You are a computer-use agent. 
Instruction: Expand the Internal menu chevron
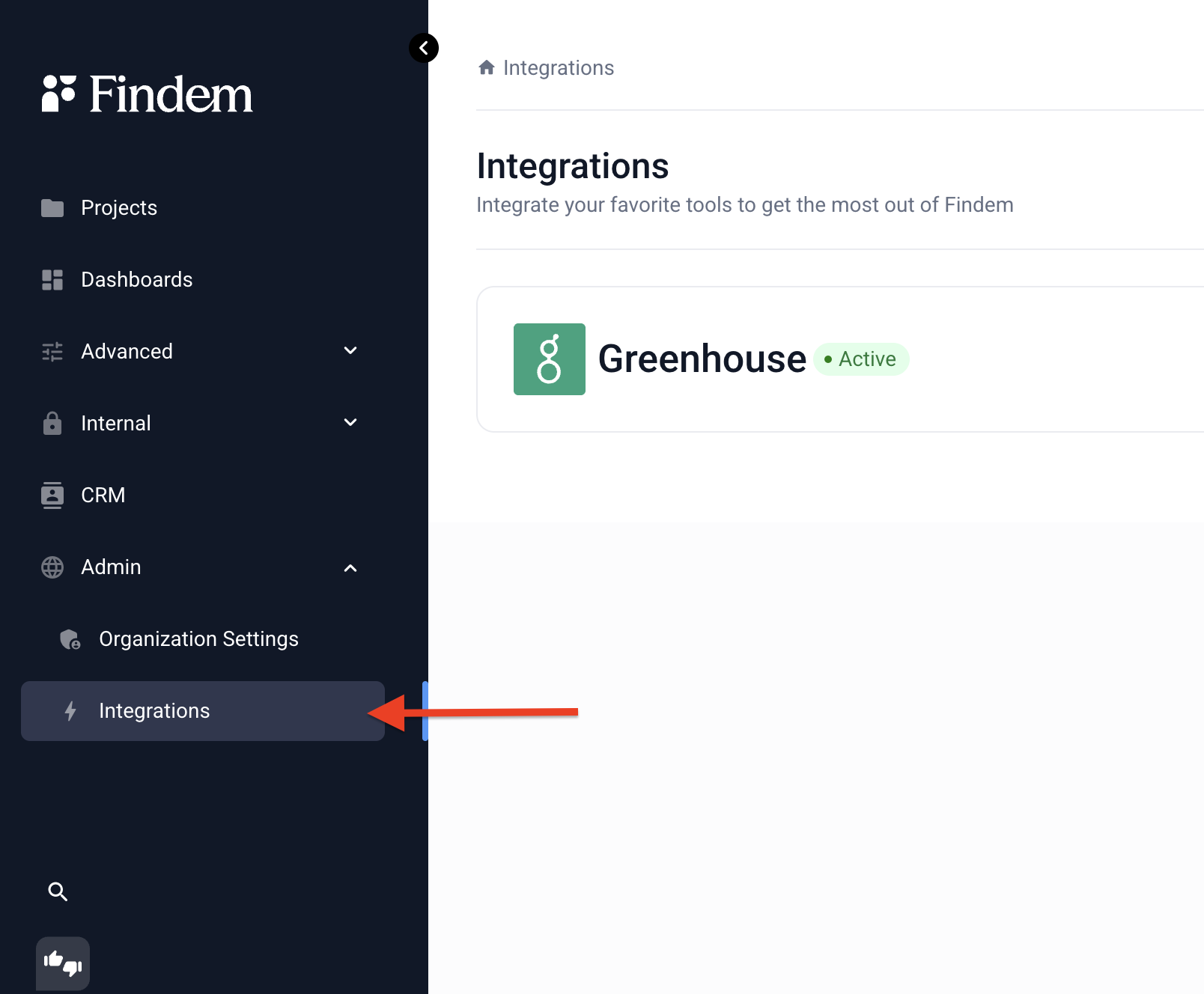(x=350, y=423)
